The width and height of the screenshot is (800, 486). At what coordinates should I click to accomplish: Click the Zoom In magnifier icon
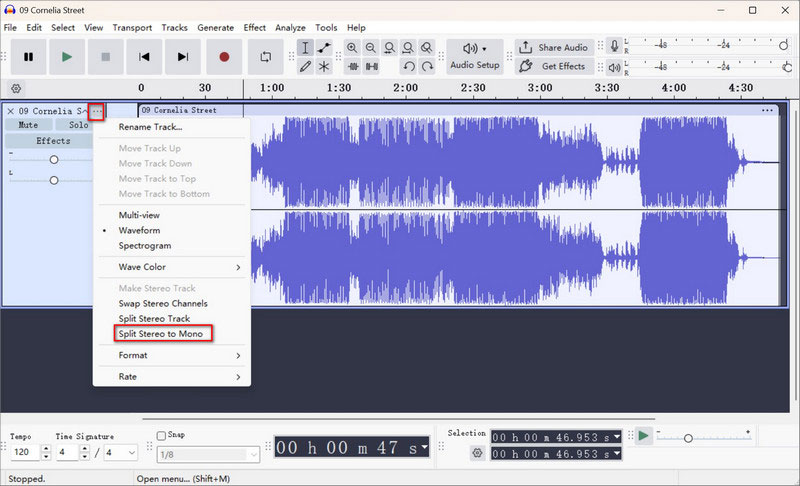[x=352, y=48]
